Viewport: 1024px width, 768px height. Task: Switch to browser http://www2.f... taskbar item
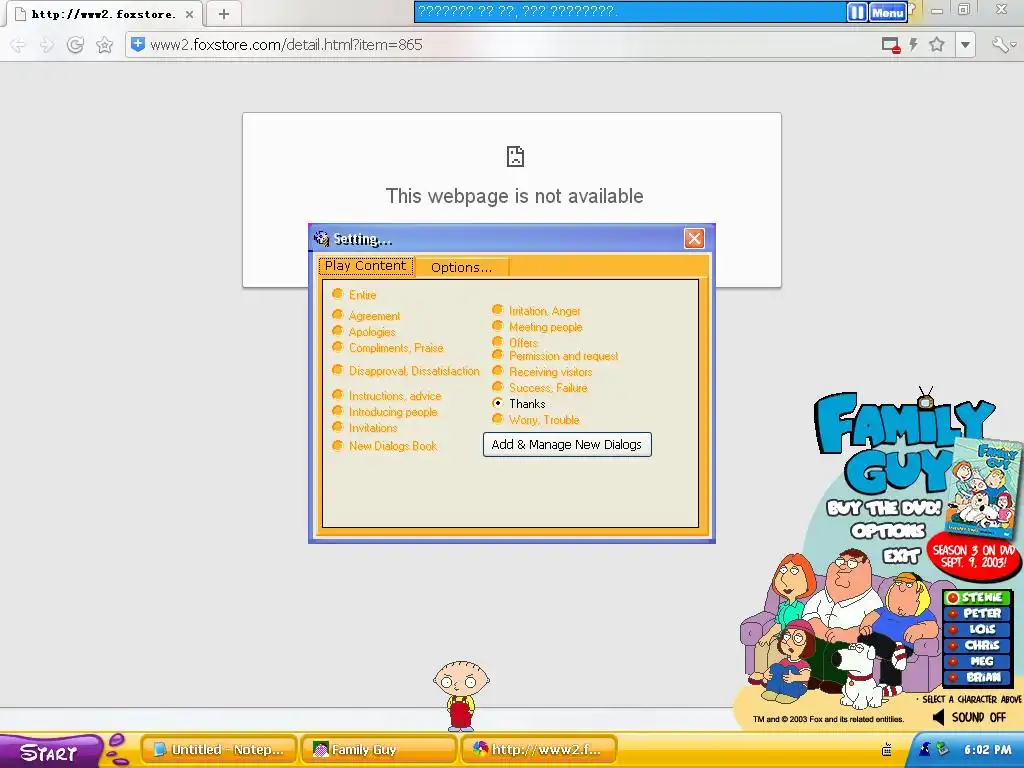pos(539,750)
